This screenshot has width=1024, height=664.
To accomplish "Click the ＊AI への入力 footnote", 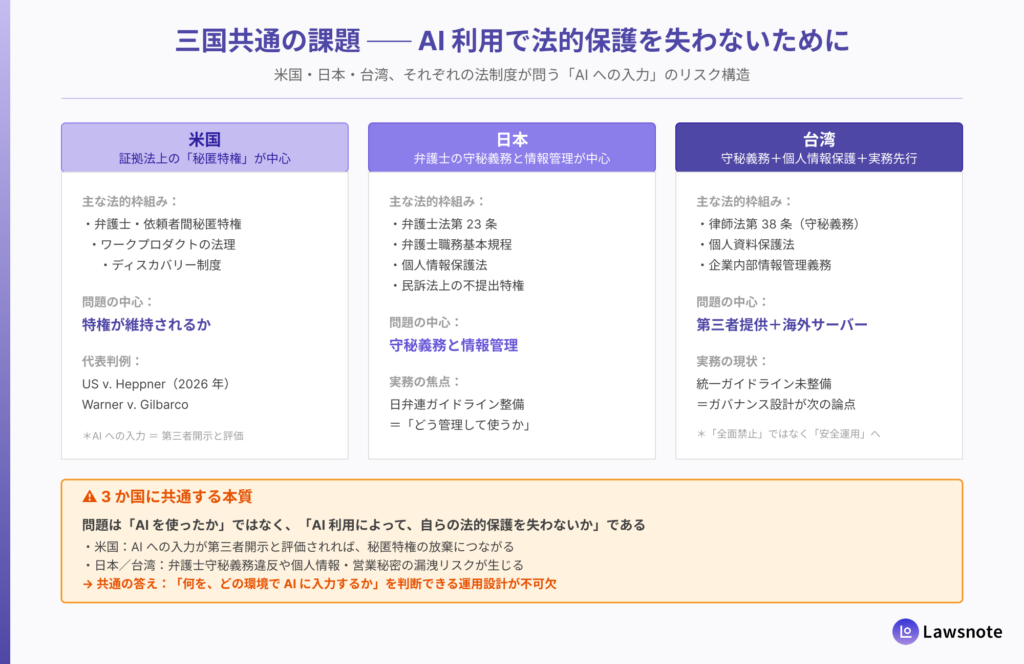I will tap(163, 435).
